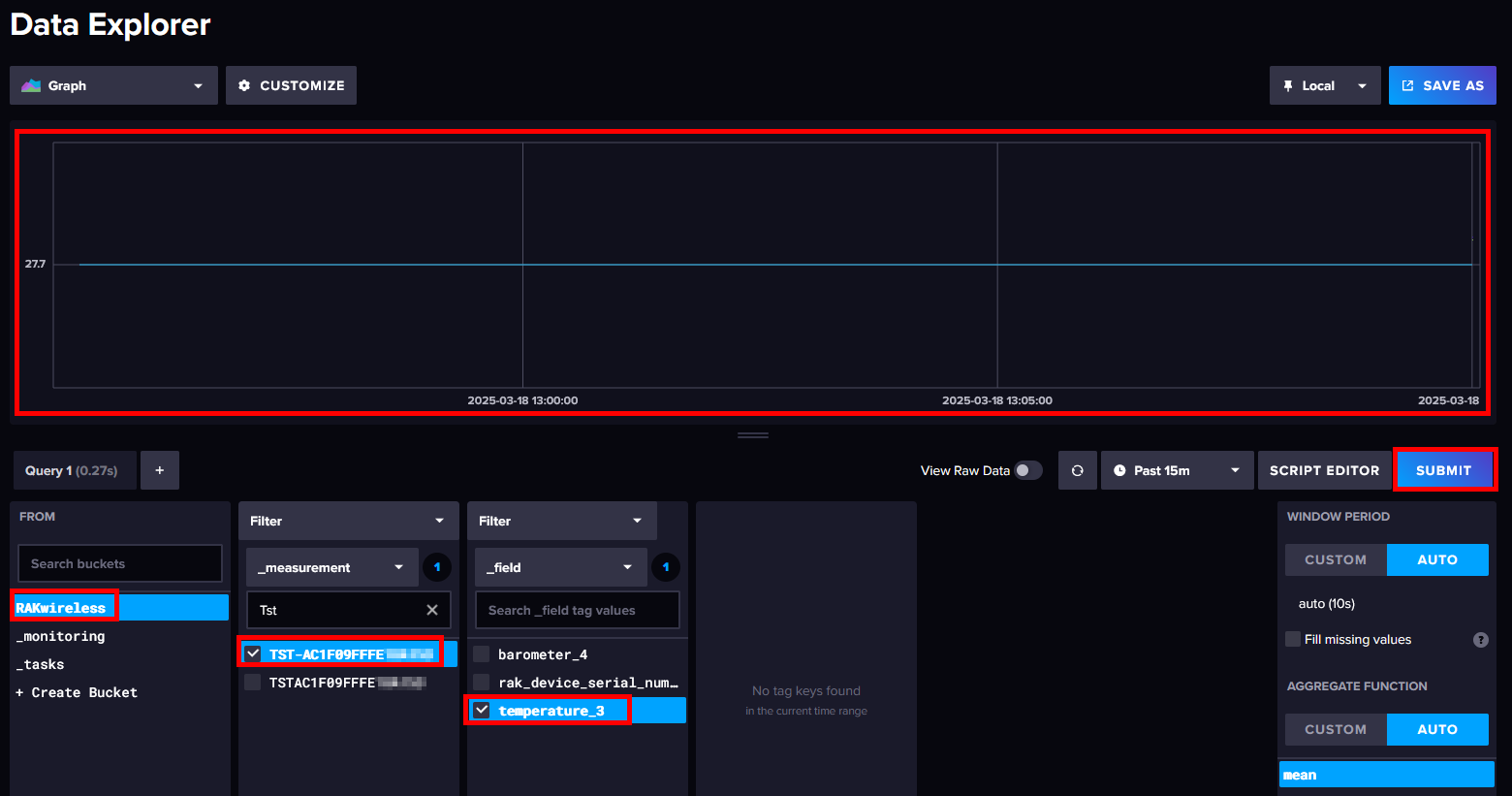This screenshot has width=1512, height=796.
Task: Click the gear icon on CUSTOMIZE
Action: click(244, 85)
